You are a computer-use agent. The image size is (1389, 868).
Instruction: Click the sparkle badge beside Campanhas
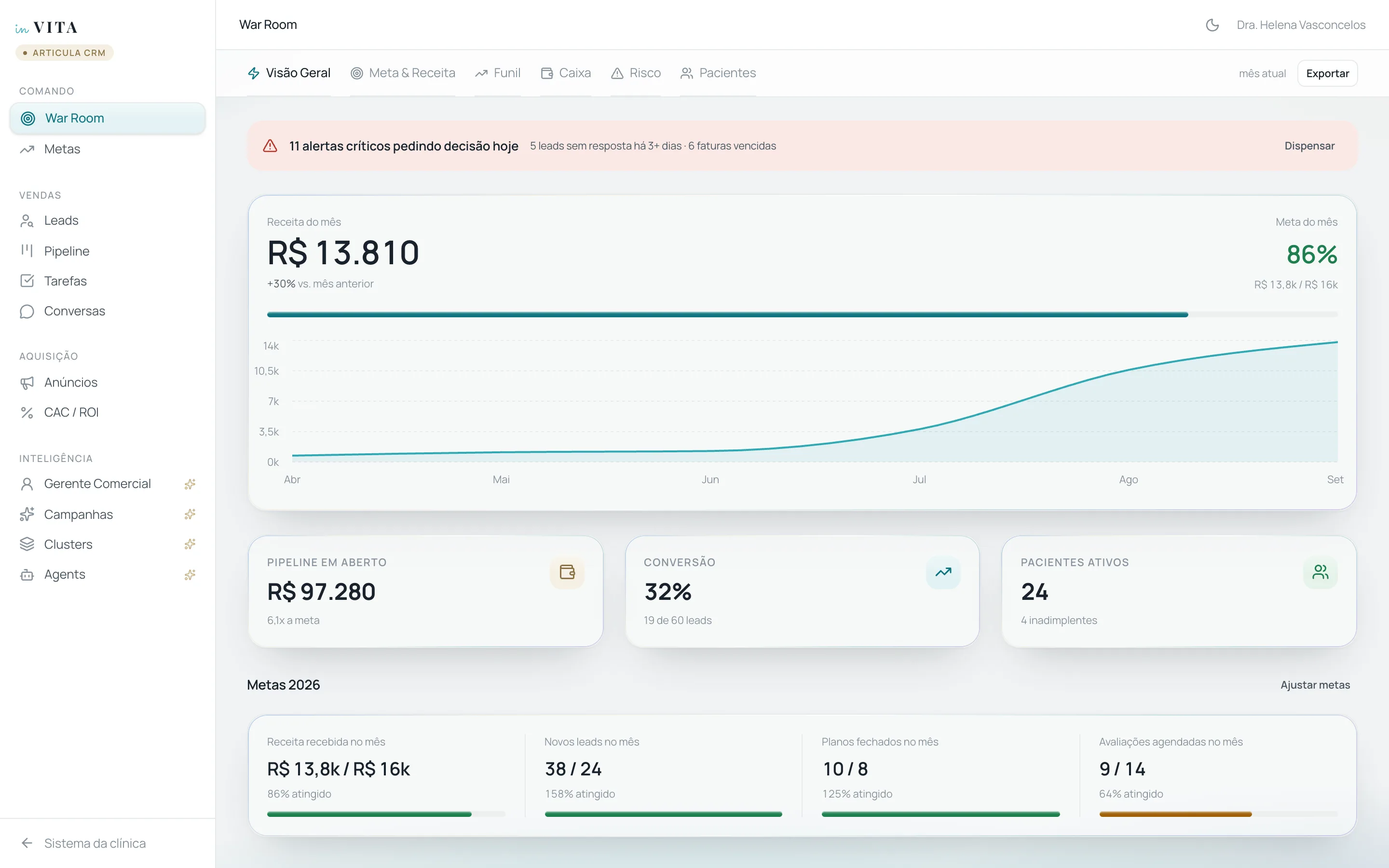tap(190, 515)
